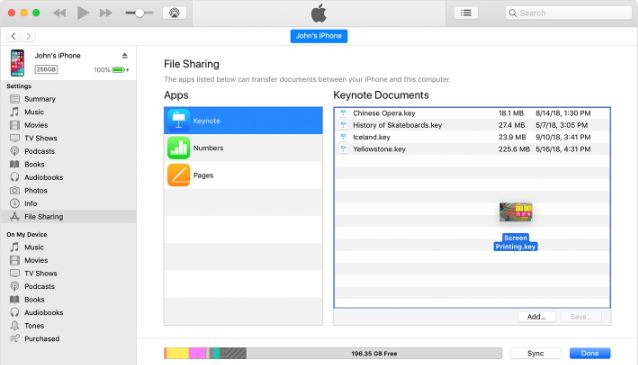The height and width of the screenshot is (365, 638).
Task: Select the Numbers app
Action: point(243,148)
